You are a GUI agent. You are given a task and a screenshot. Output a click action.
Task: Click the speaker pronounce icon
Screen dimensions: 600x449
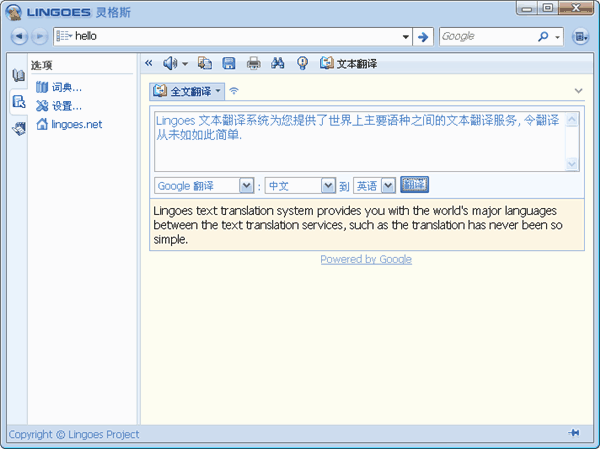[x=170, y=63]
